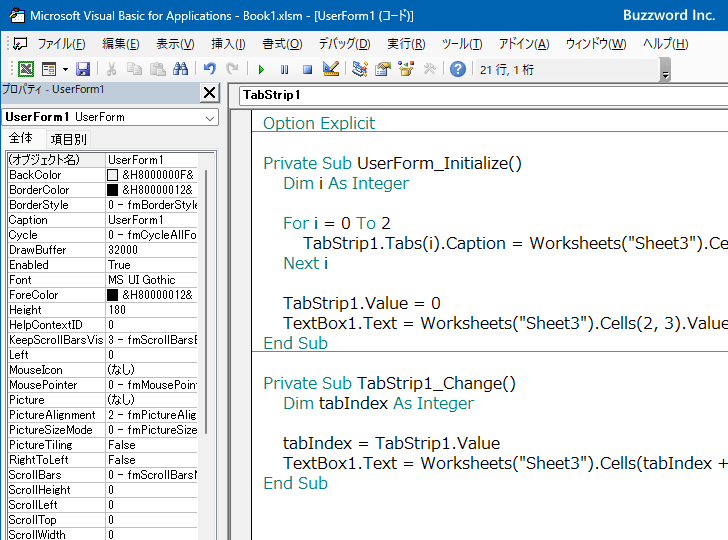Select the DrawBuffer value 32000

[151, 250]
